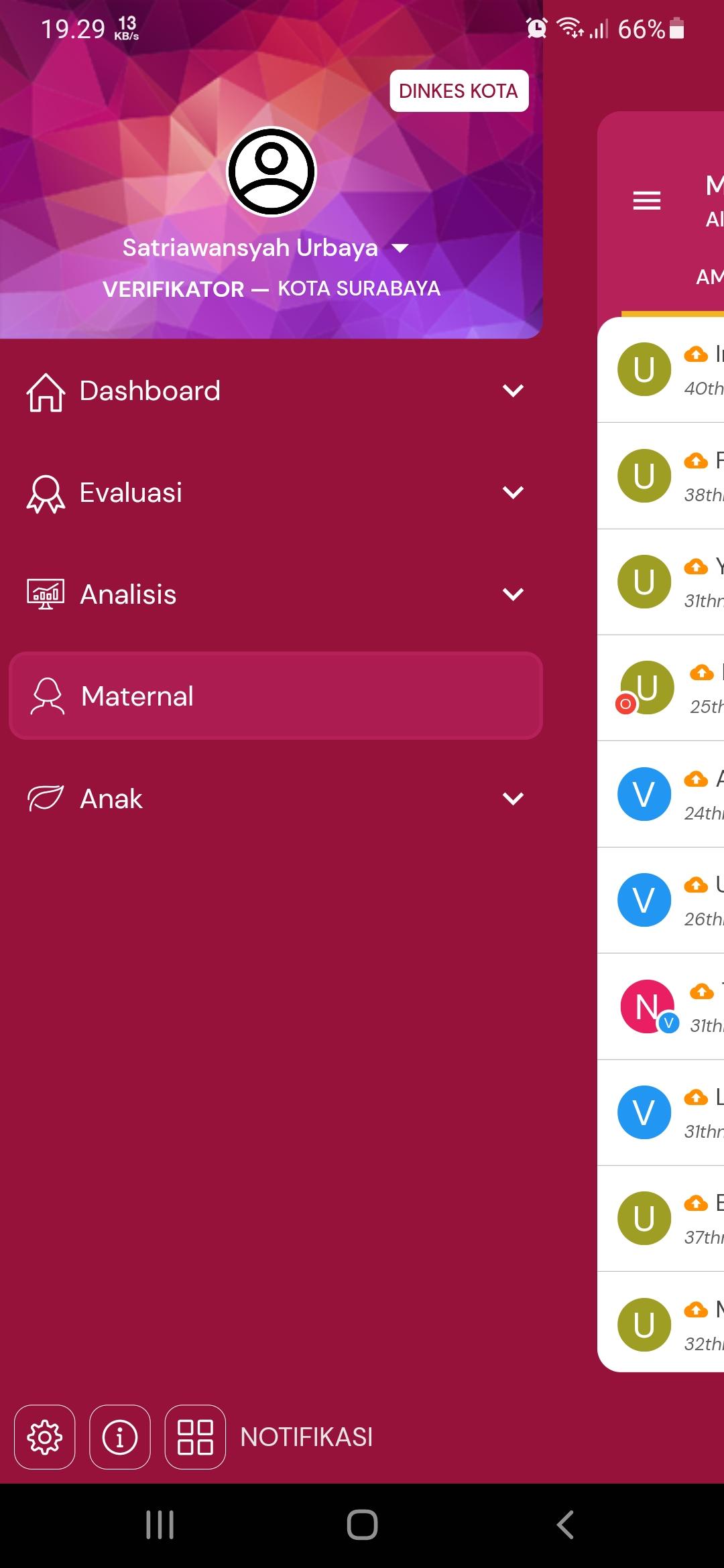Viewport: 724px width, 1568px height.
Task: Tap the Dashboard house icon
Action: pyautogui.click(x=46, y=392)
